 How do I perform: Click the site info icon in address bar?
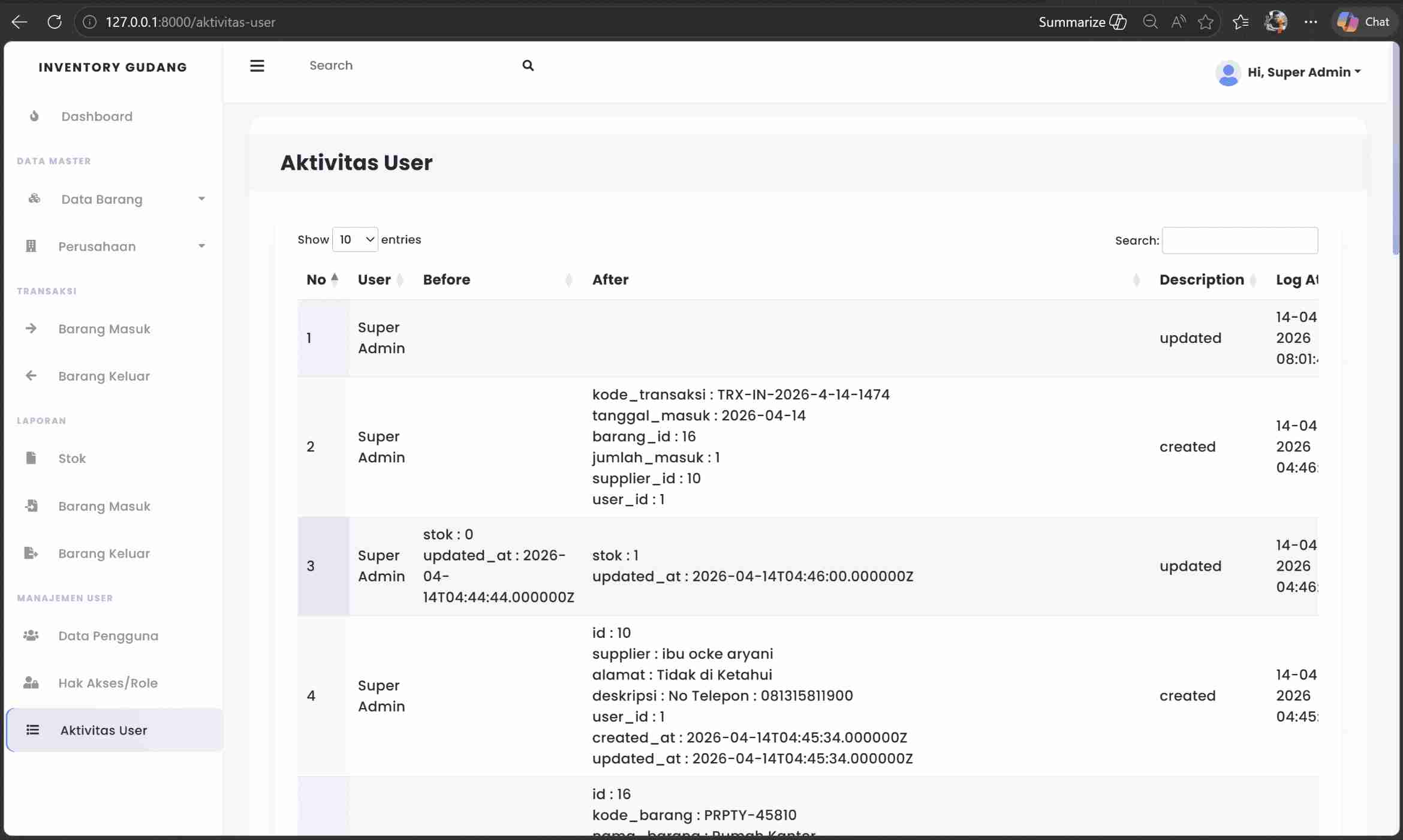[89, 22]
